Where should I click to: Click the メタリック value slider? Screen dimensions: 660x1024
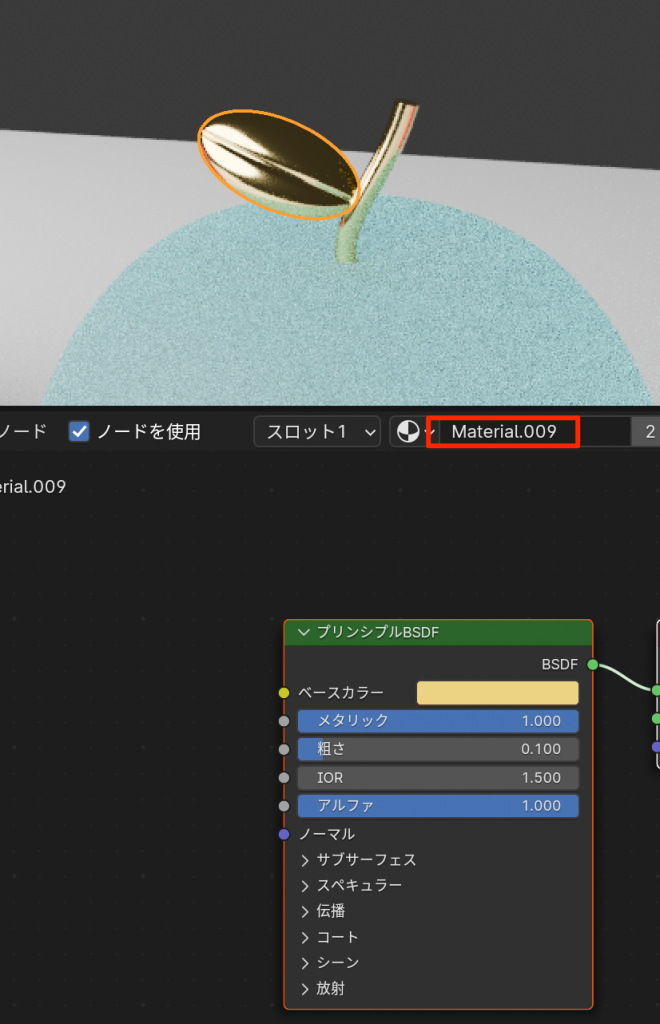[x=438, y=721]
